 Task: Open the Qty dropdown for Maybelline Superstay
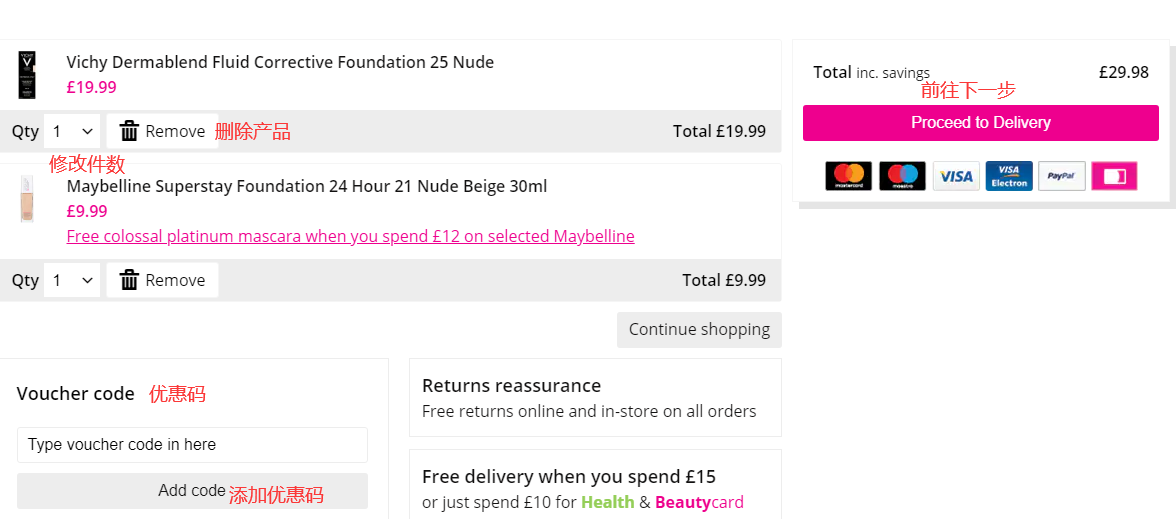click(x=72, y=280)
